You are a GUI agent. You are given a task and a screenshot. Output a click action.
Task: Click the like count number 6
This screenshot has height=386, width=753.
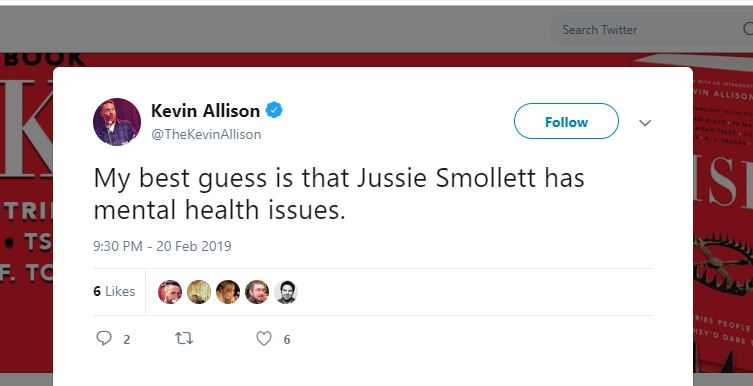click(287, 340)
